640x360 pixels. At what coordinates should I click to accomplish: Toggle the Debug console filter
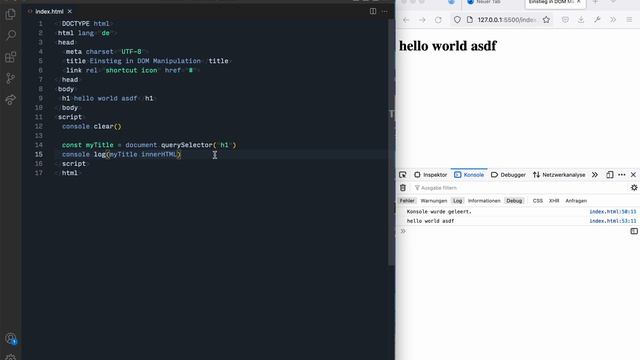[514, 201]
